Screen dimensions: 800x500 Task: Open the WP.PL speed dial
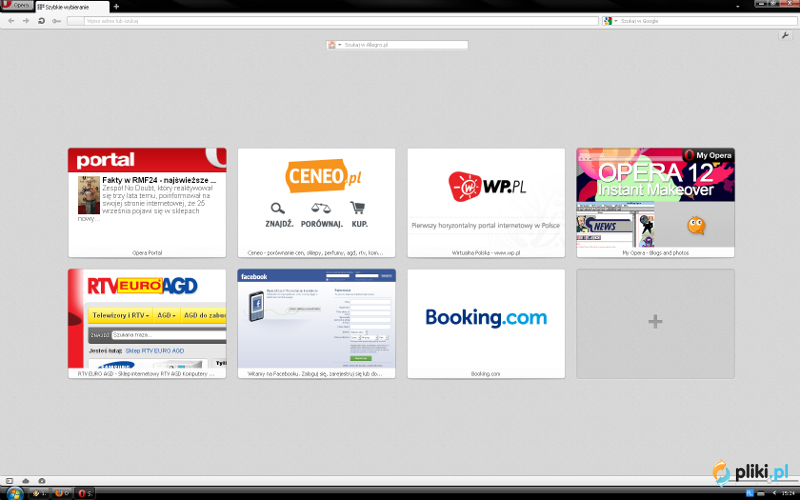[x=486, y=203]
